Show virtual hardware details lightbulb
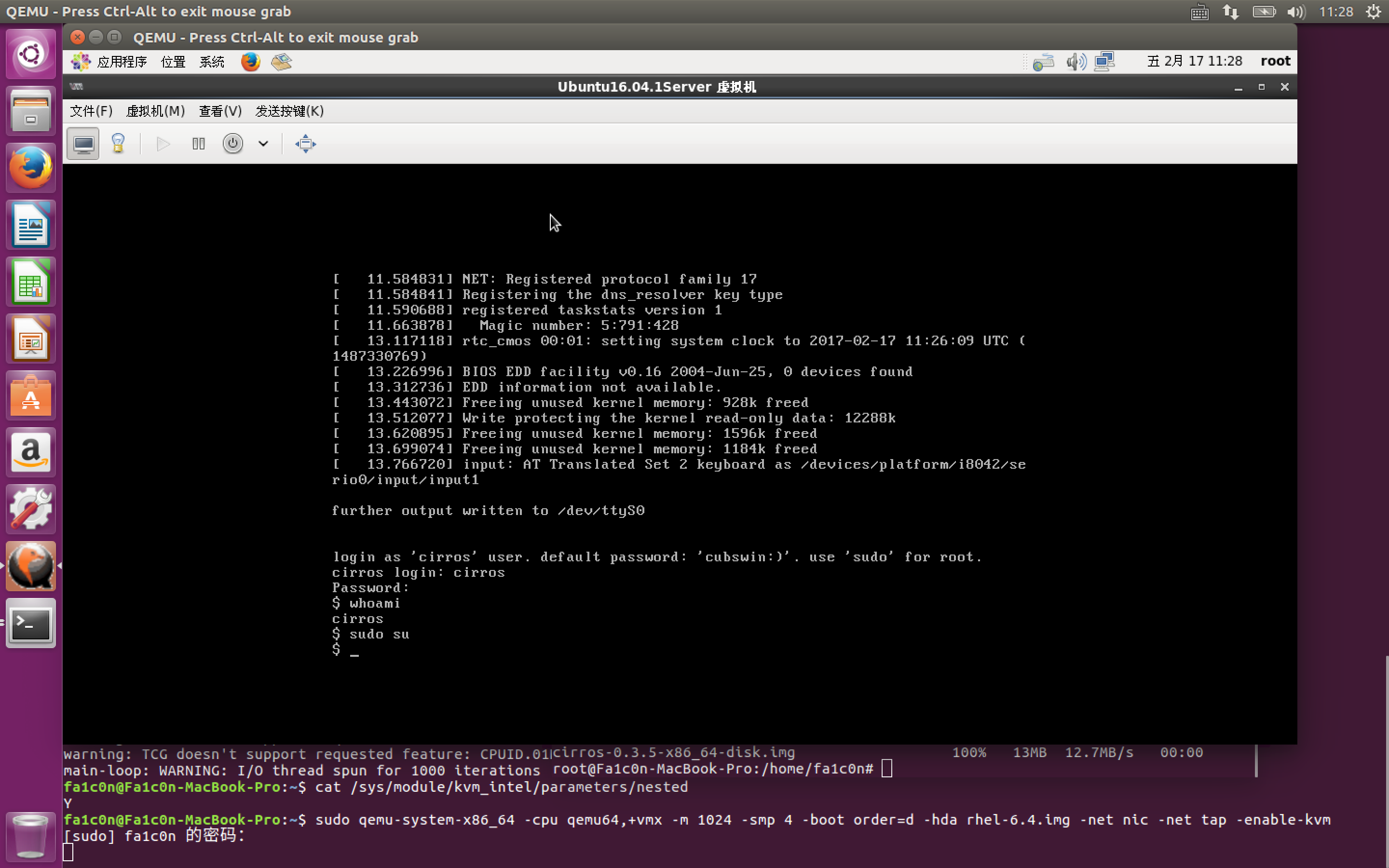The width and height of the screenshot is (1389, 868). (118, 144)
